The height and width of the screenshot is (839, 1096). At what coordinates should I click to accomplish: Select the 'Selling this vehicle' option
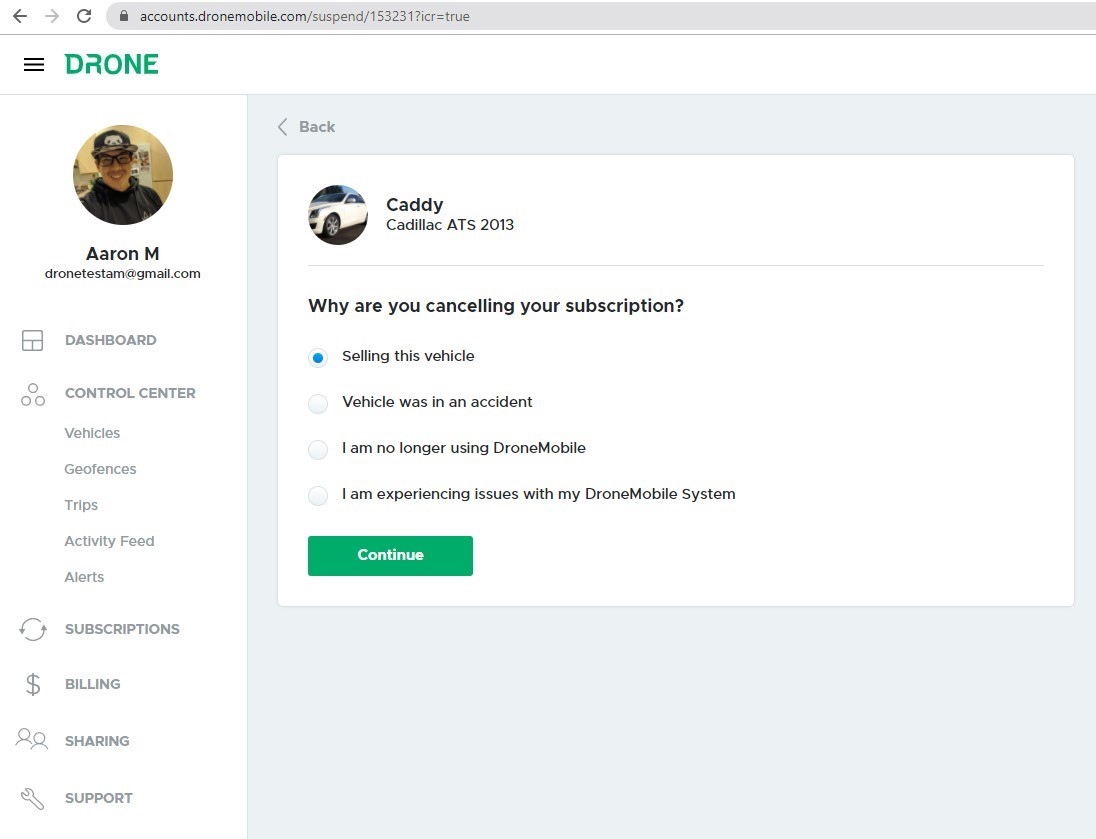[318, 357]
